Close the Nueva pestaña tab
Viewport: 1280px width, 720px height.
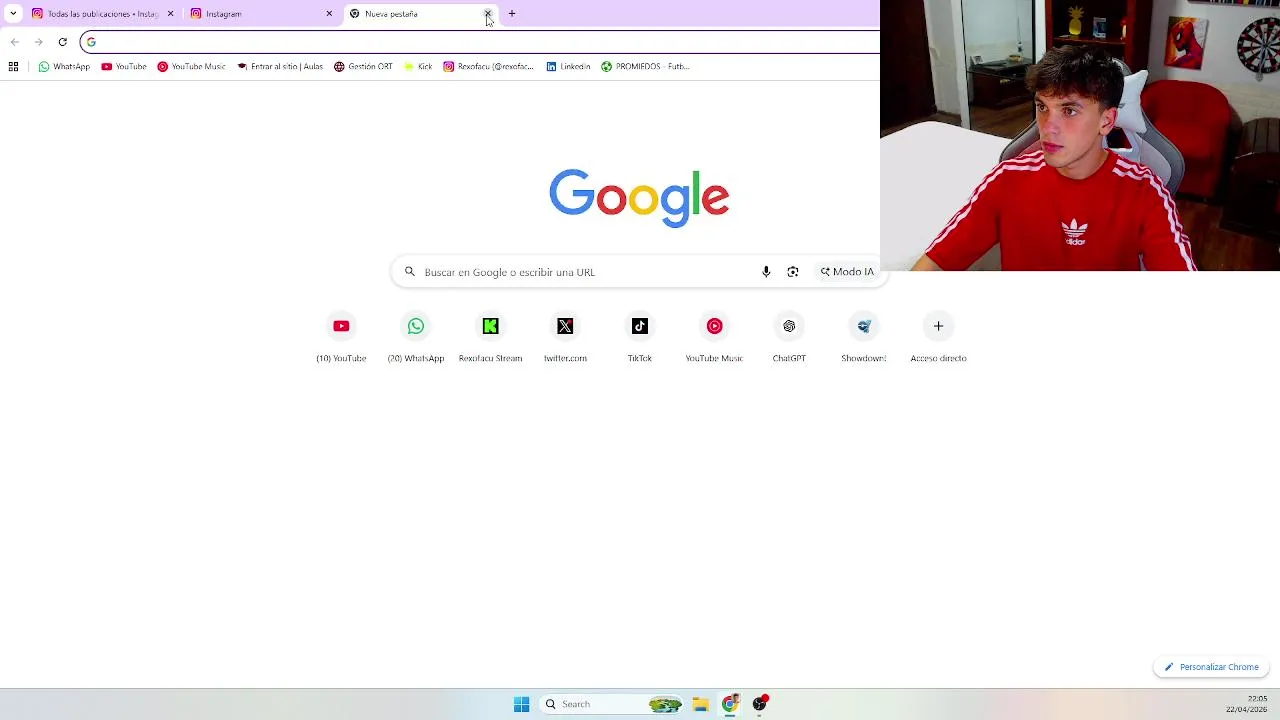488,14
